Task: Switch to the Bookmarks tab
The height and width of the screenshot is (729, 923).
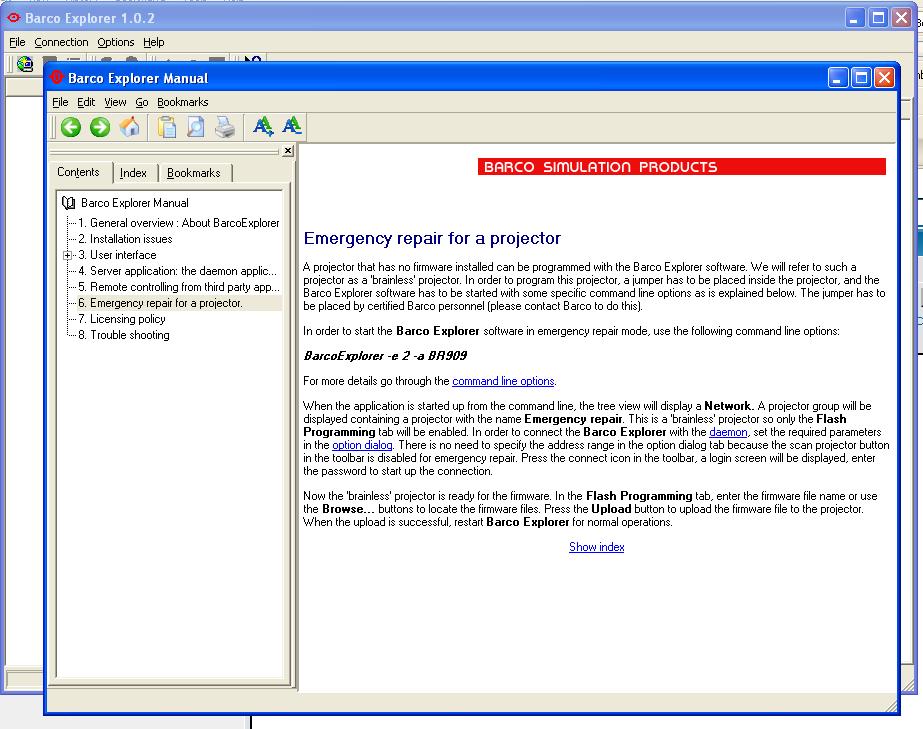Action: pyautogui.click(x=194, y=173)
